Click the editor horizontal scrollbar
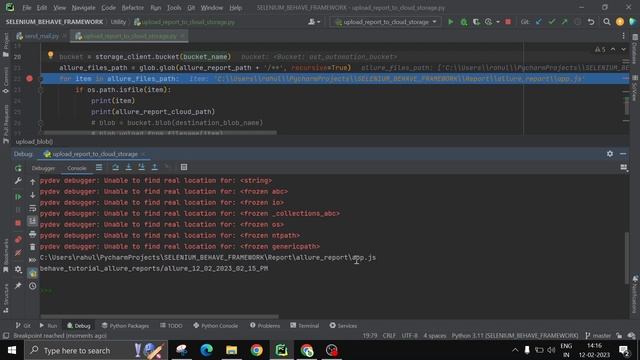The height and width of the screenshot is (360, 640). click(160, 133)
